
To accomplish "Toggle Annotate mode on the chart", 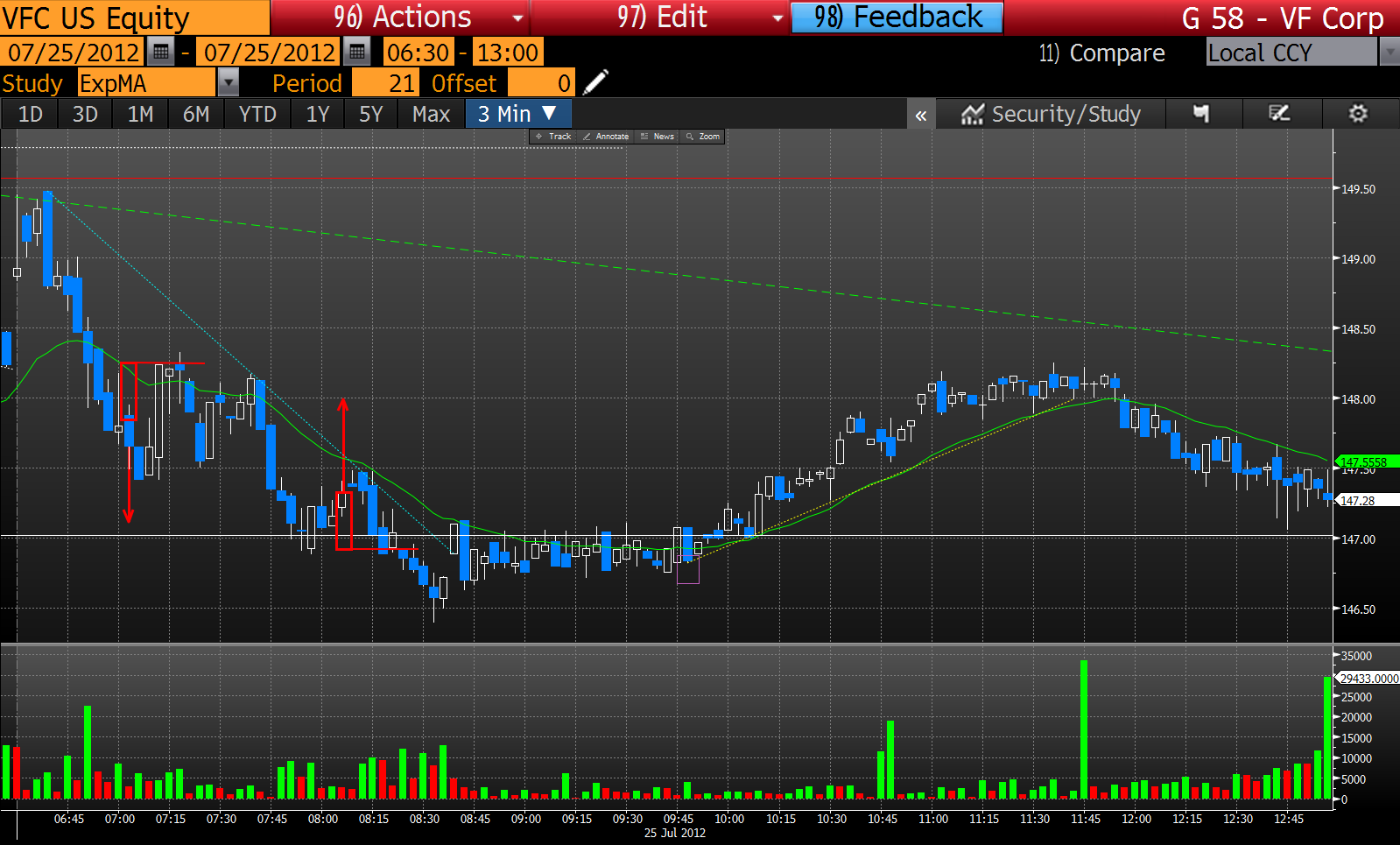I will 606,137.
